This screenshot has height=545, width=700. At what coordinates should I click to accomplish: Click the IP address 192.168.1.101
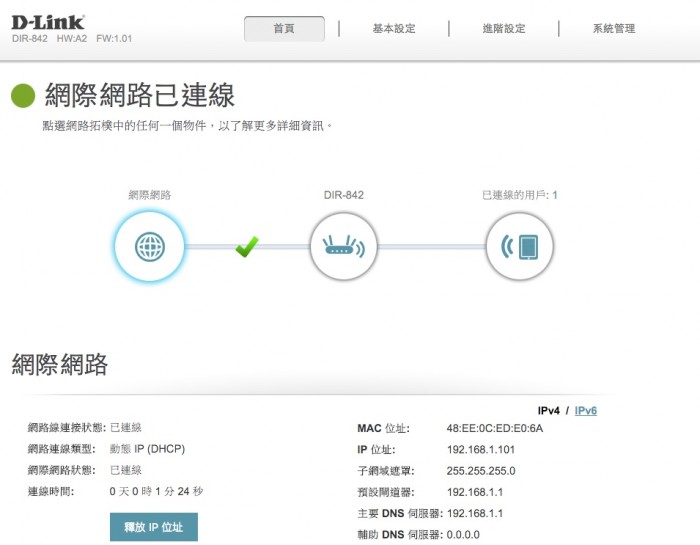coord(480,450)
